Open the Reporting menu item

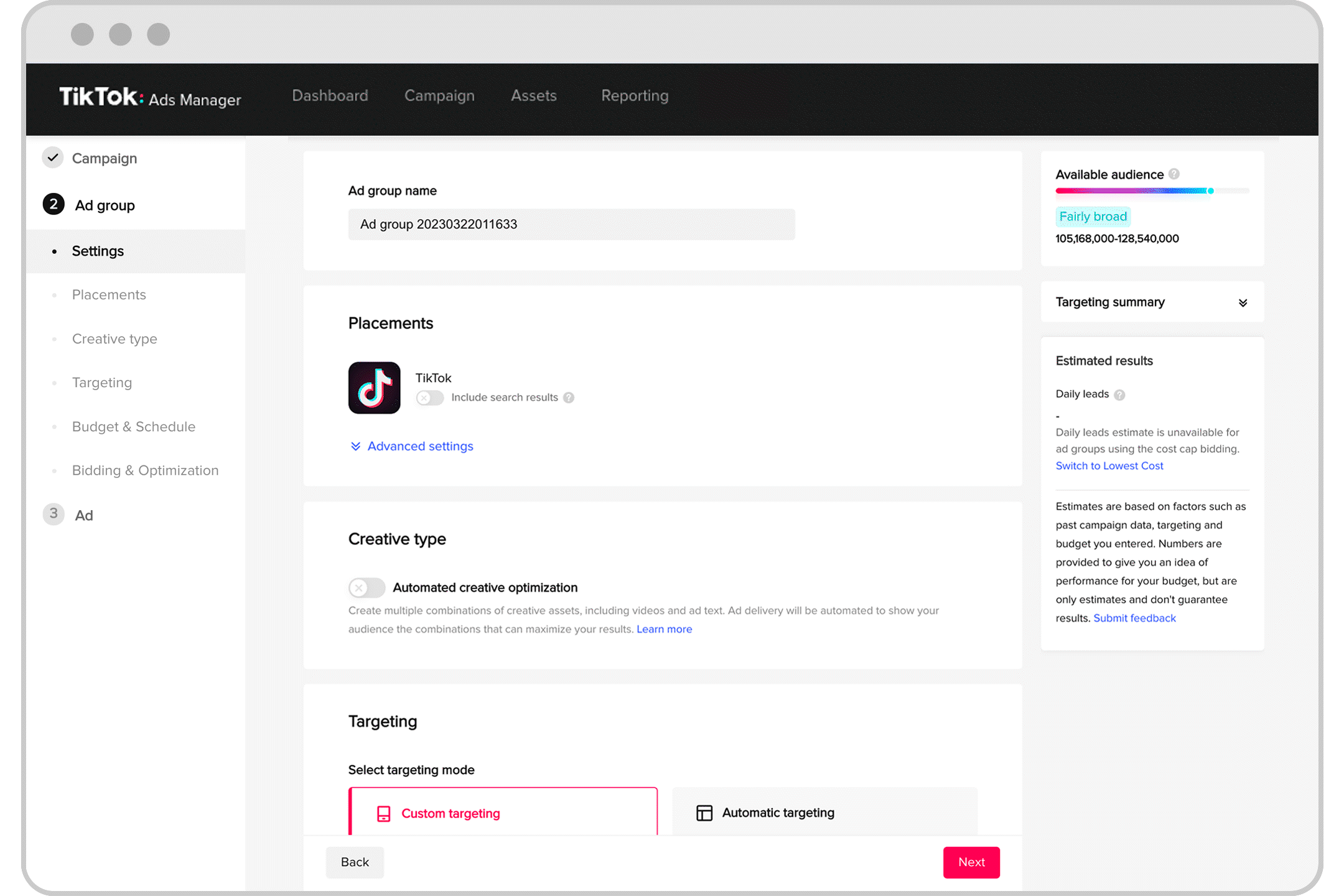click(x=634, y=95)
